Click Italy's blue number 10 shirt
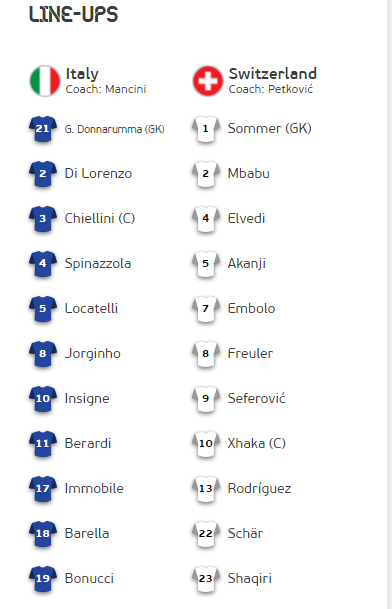This screenshot has width=392, height=609. coord(43,399)
